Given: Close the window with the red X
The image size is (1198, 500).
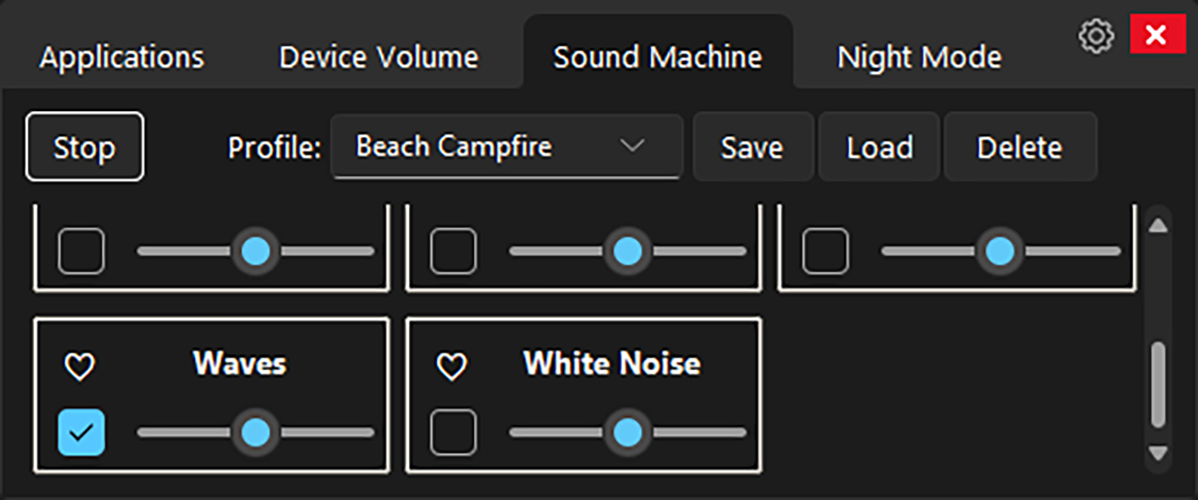Looking at the screenshot, I should (x=1158, y=35).
